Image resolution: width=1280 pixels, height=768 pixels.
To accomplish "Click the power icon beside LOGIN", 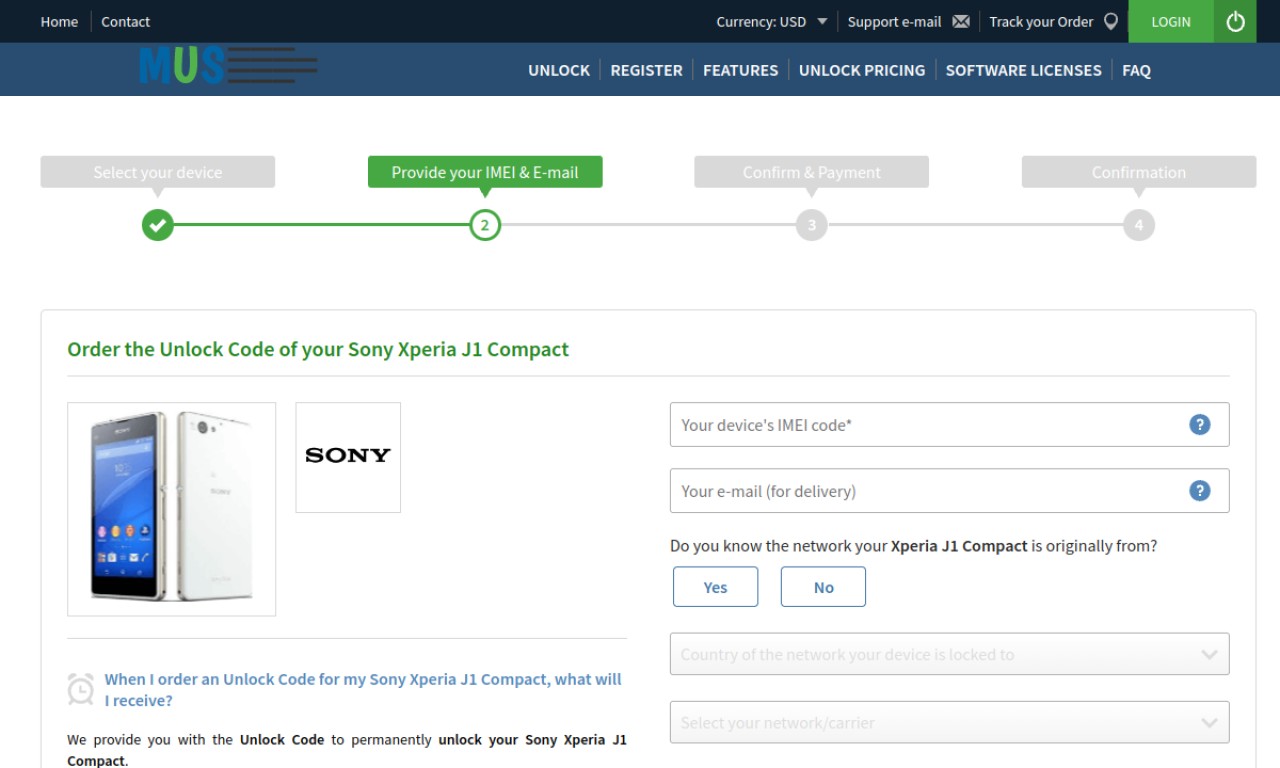I will coord(1235,21).
